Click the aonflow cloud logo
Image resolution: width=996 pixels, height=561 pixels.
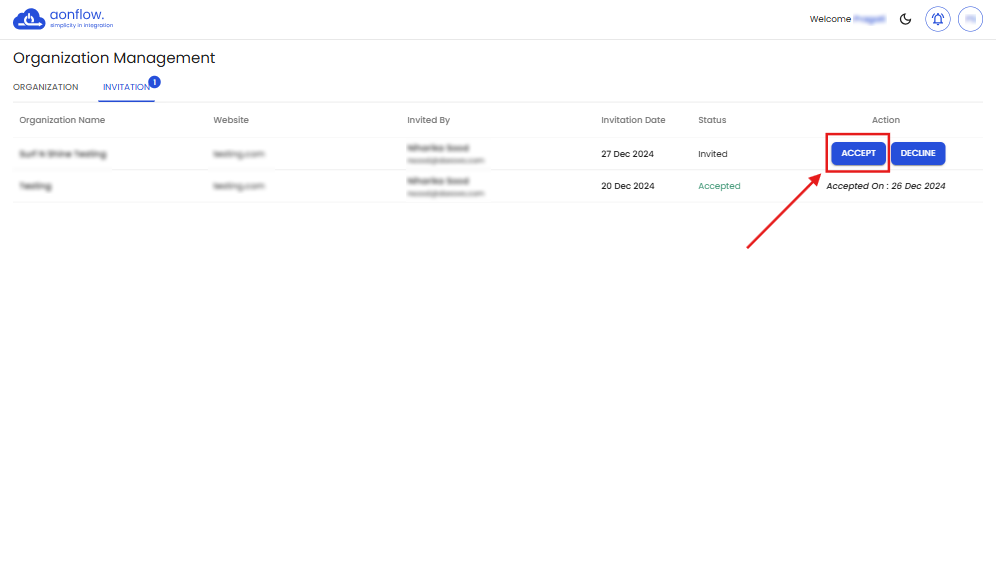(x=30, y=19)
